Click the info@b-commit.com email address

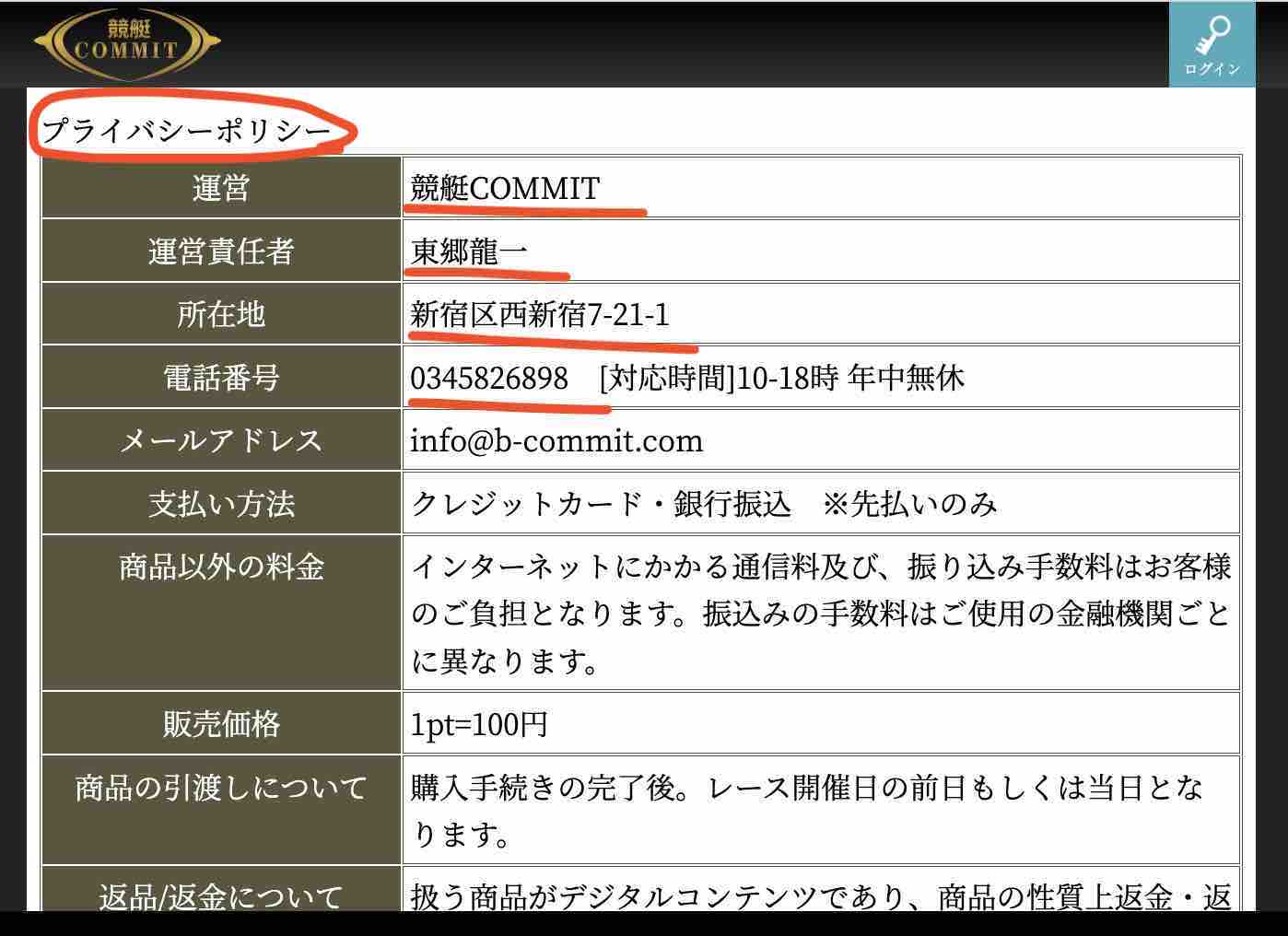(x=556, y=440)
